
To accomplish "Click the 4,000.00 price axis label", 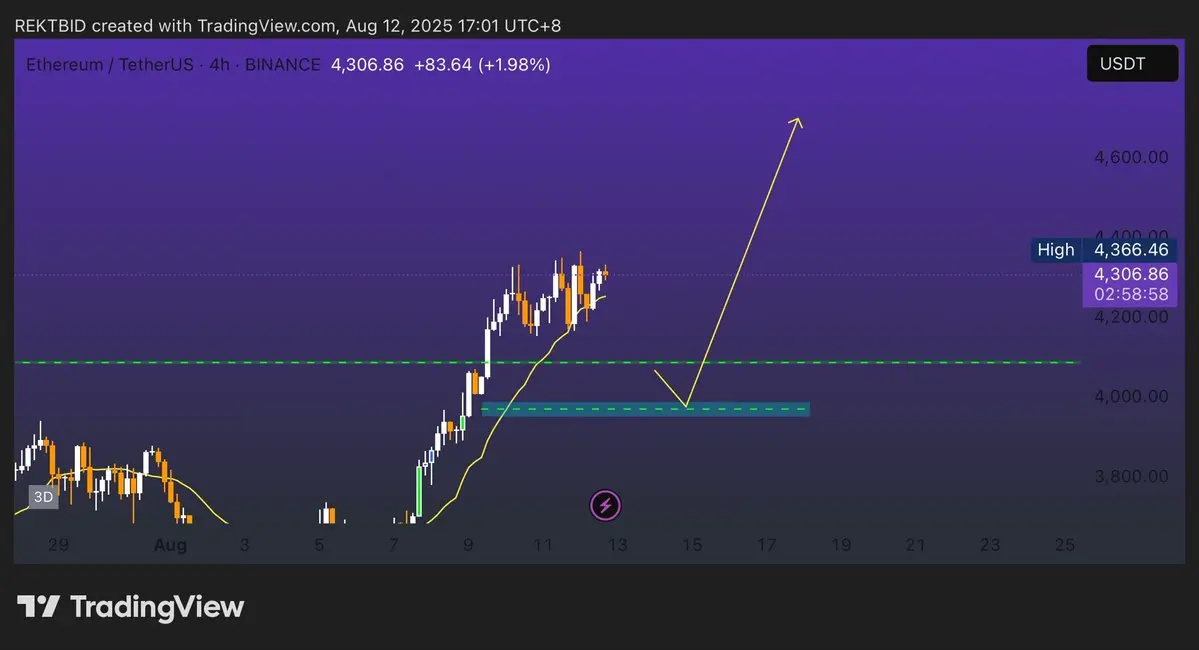I will pos(1131,396).
